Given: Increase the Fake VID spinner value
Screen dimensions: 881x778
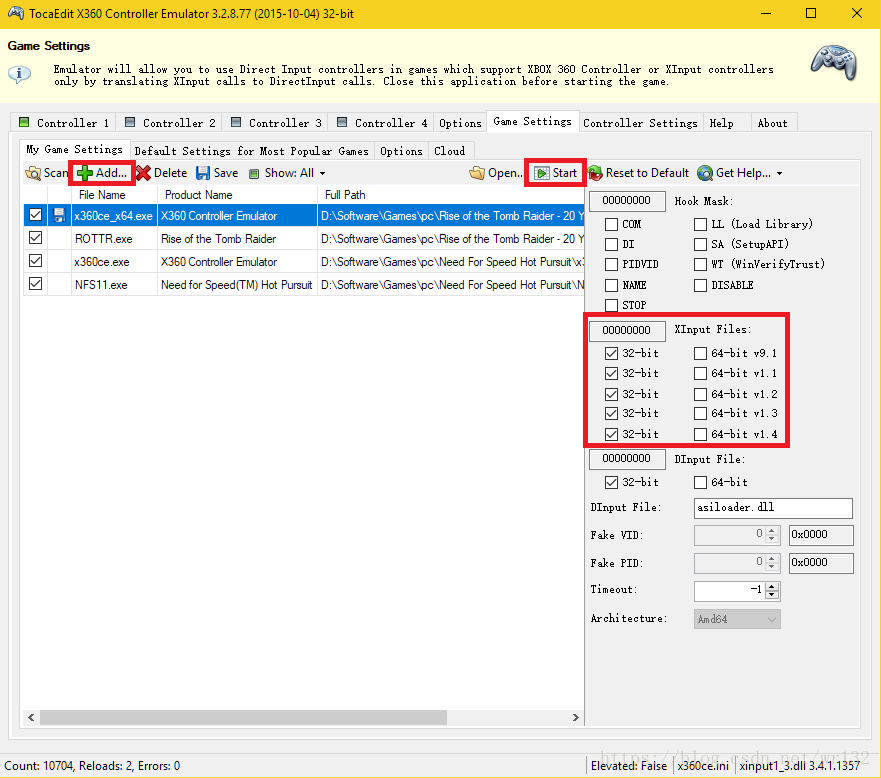Looking at the screenshot, I should pos(772,531).
